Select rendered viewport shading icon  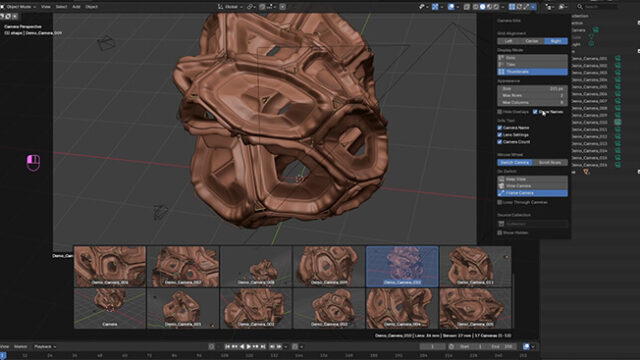coord(496,7)
